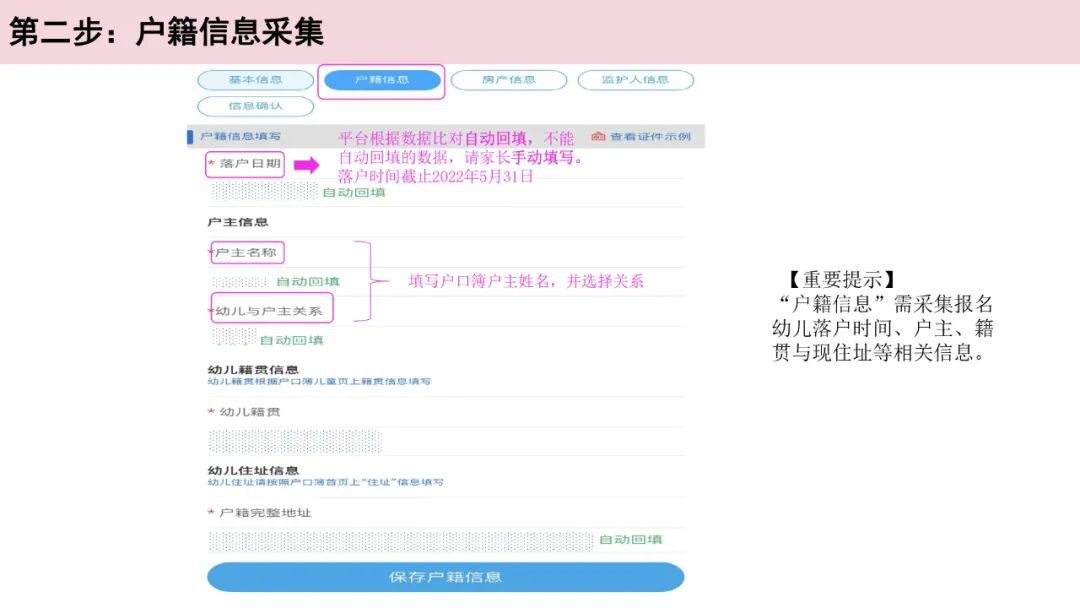Click the blurred 户籍完整地址 field
Viewport: 1080px width, 608px height.
point(400,541)
